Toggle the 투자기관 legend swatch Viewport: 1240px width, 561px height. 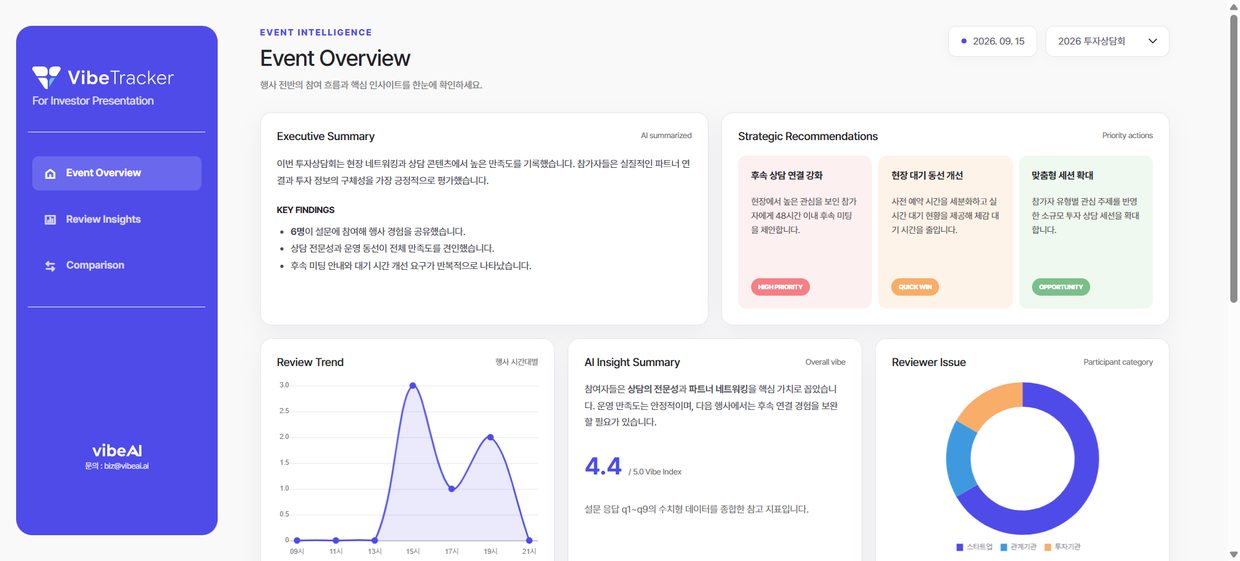click(x=1047, y=547)
